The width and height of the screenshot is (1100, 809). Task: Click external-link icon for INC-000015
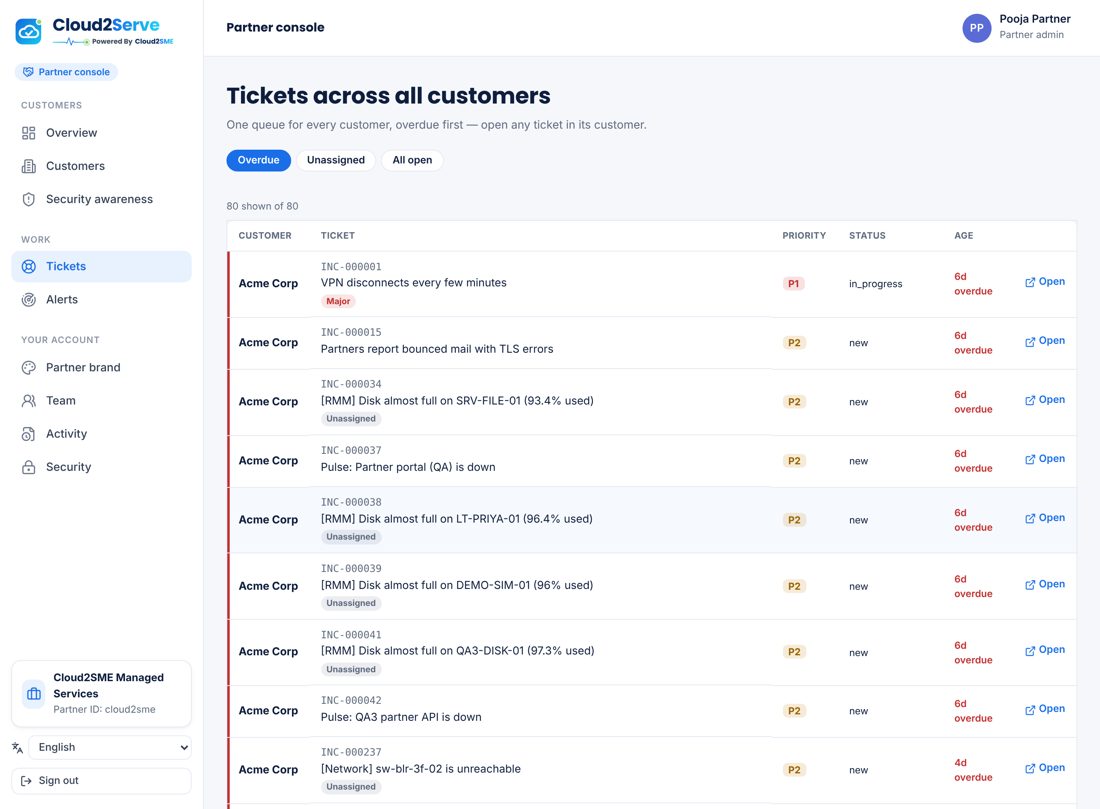(x=1030, y=342)
